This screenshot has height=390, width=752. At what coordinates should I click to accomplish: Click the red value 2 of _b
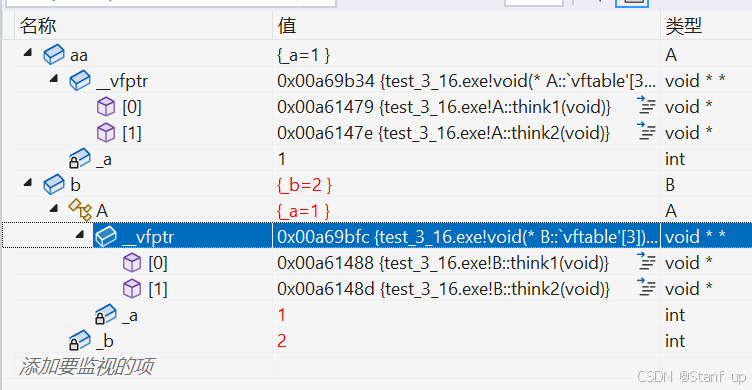coord(282,341)
